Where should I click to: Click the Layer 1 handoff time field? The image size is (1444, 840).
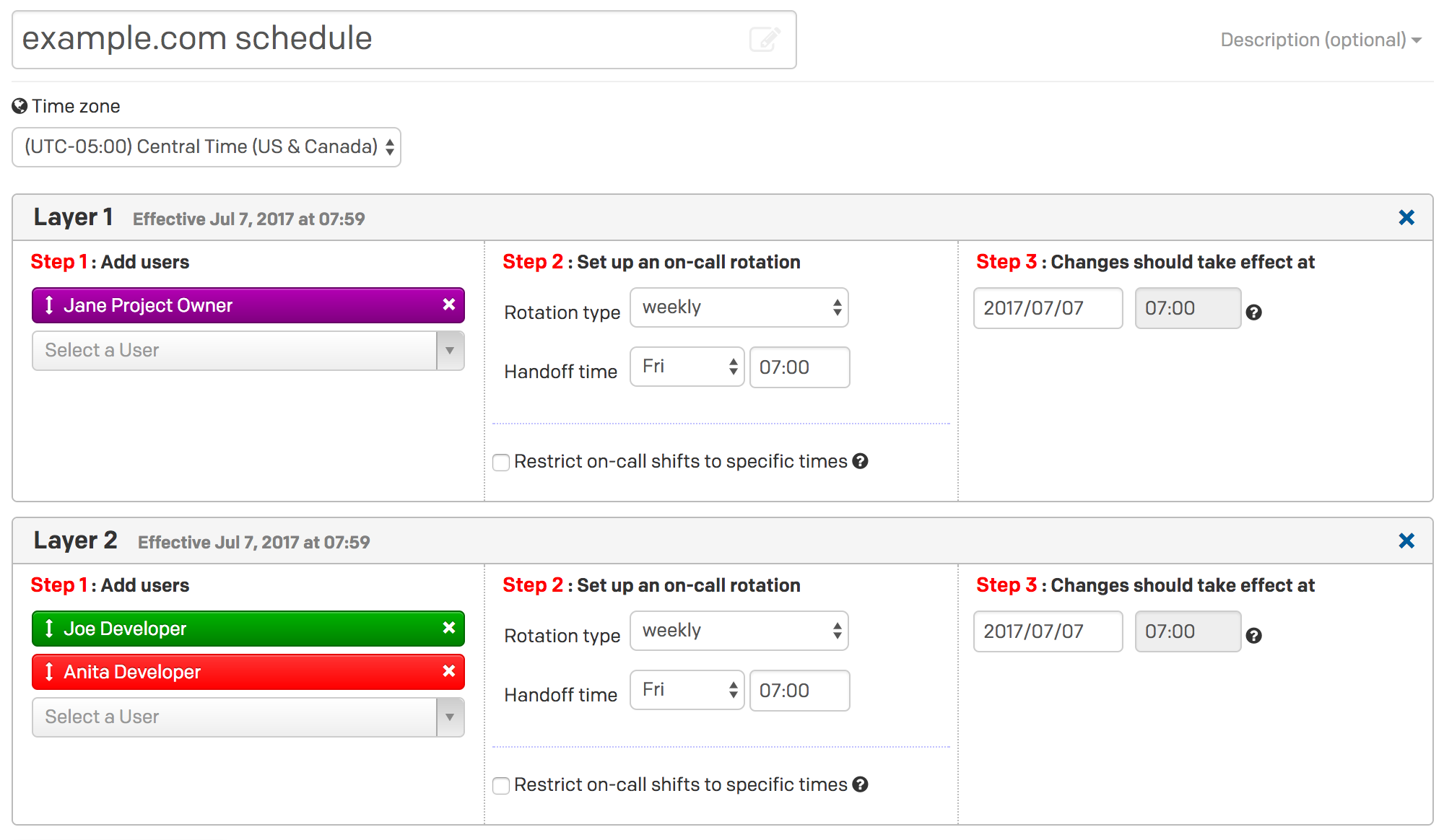[x=799, y=367]
